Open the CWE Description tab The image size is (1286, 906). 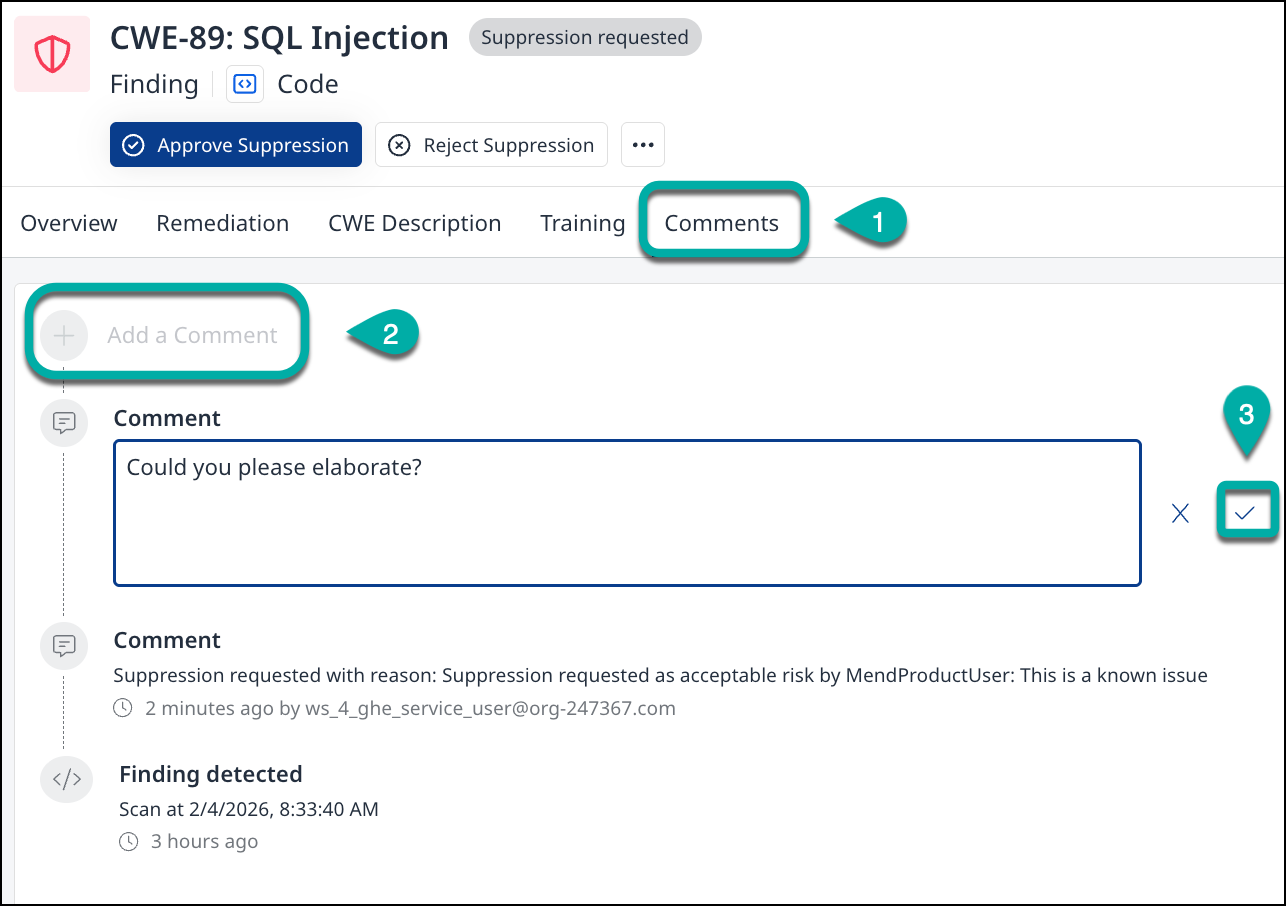pyautogui.click(x=415, y=223)
